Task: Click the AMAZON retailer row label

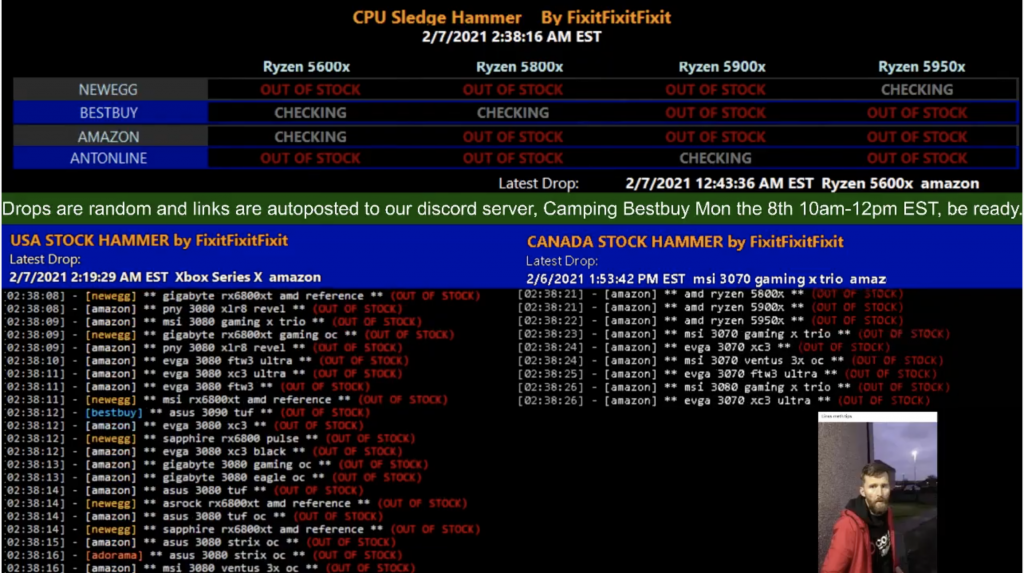Action: coord(109,137)
